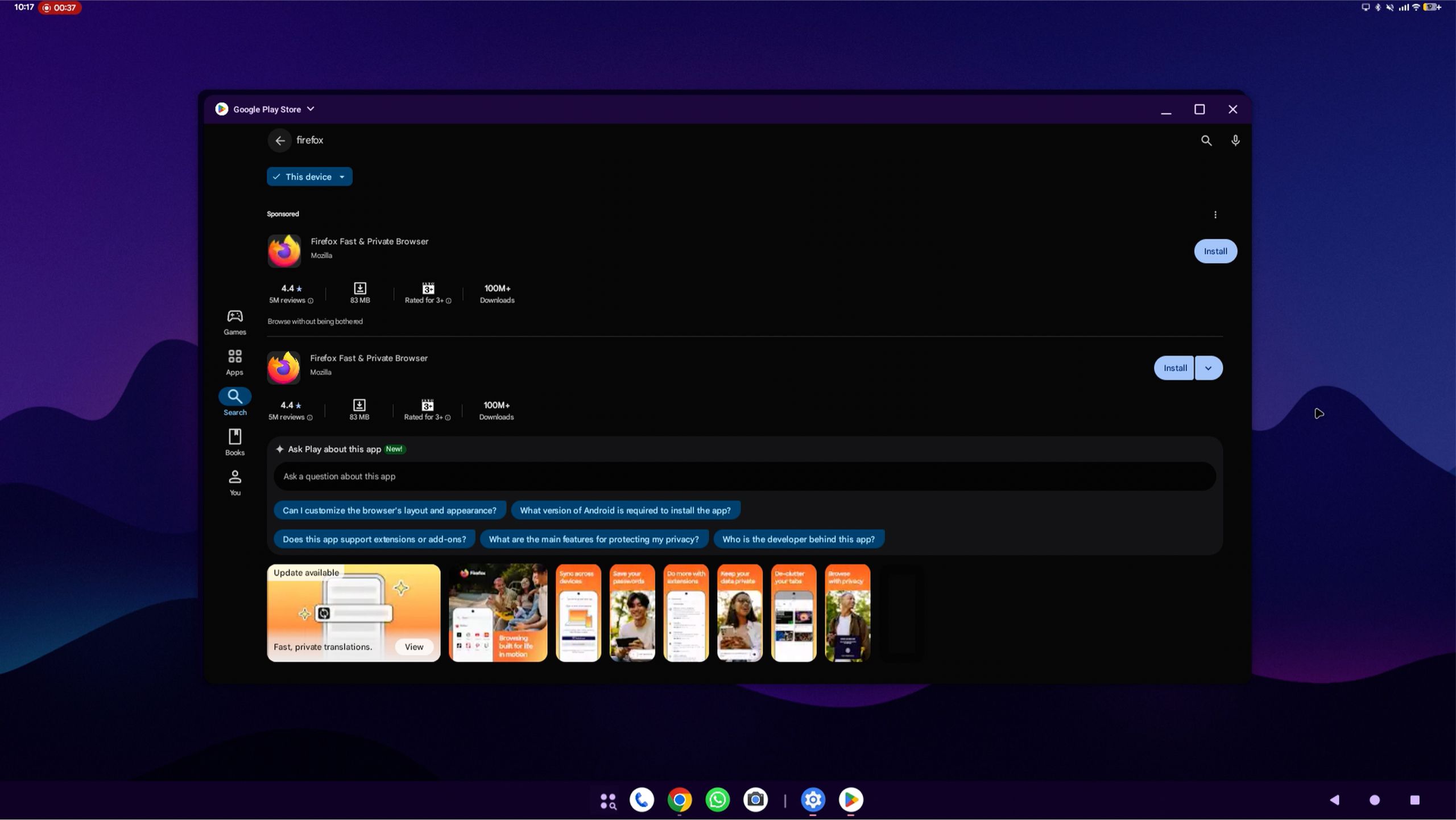The image size is (1456, 820).
Task: Click the magnifier search icon in header
Action: 1206,141
